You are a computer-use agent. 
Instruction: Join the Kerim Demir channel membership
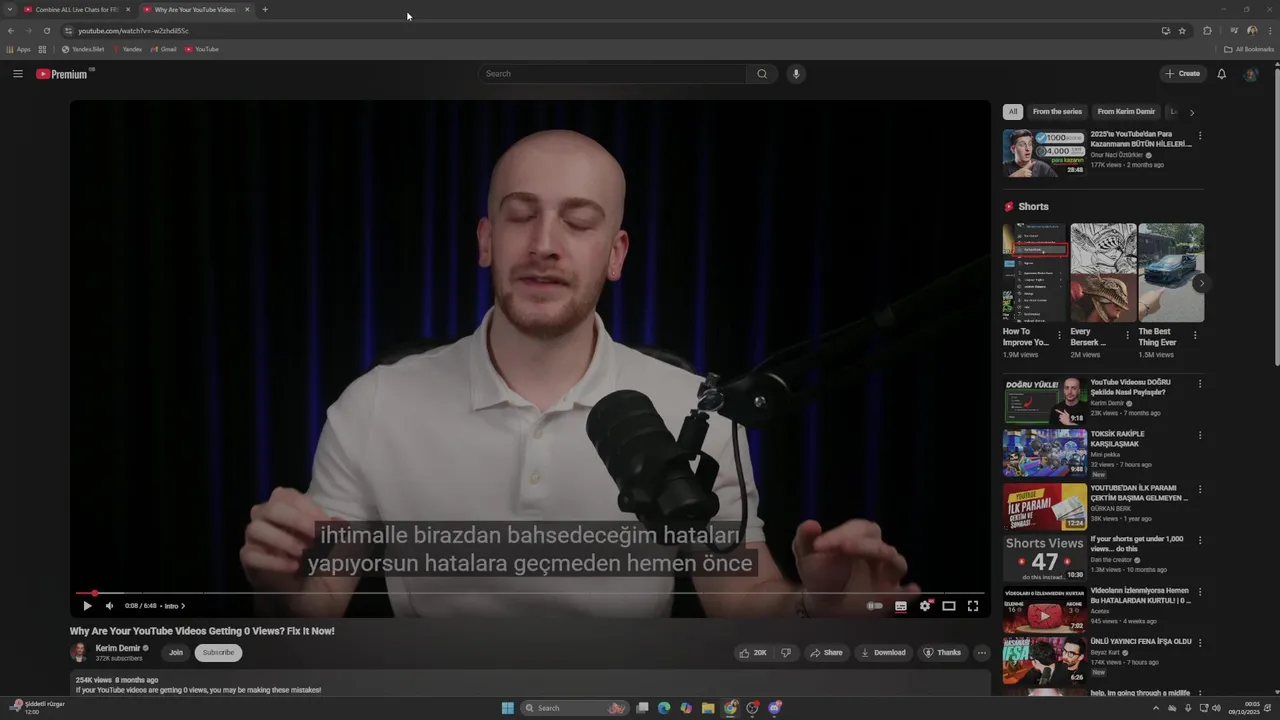(x=176, y=653)
